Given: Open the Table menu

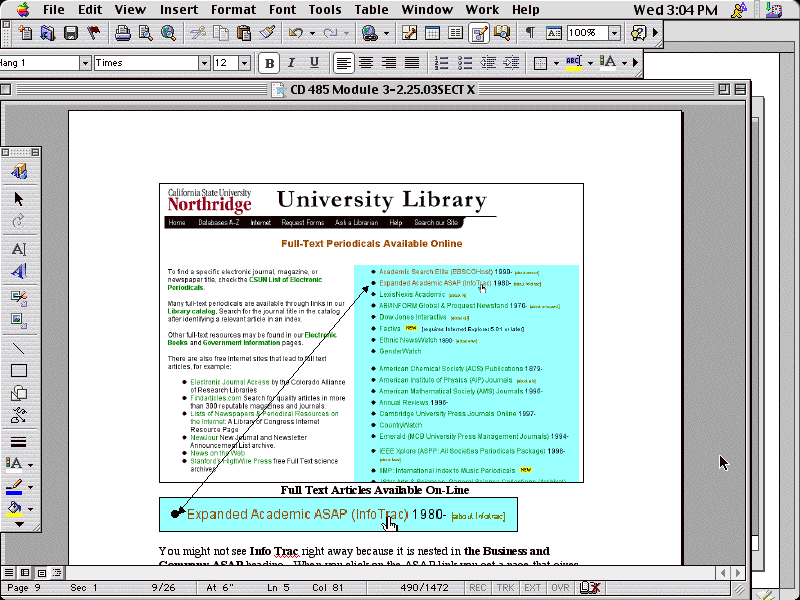Looking at the screenshot, I should 371,10.
